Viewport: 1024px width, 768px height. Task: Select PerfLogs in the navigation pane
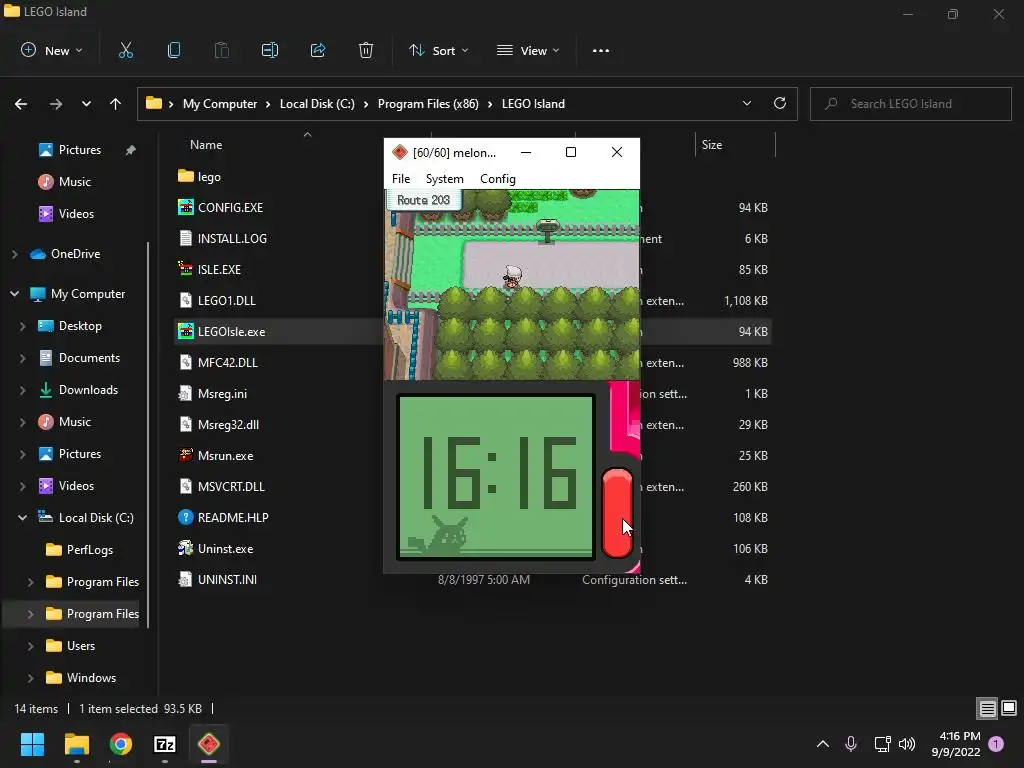pos(89,550)
